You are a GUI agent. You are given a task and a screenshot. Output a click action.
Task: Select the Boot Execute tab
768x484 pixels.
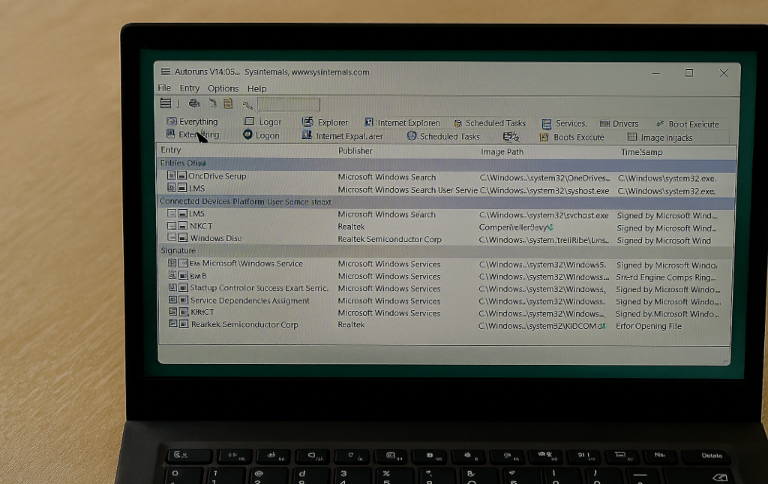pos(693,124)
